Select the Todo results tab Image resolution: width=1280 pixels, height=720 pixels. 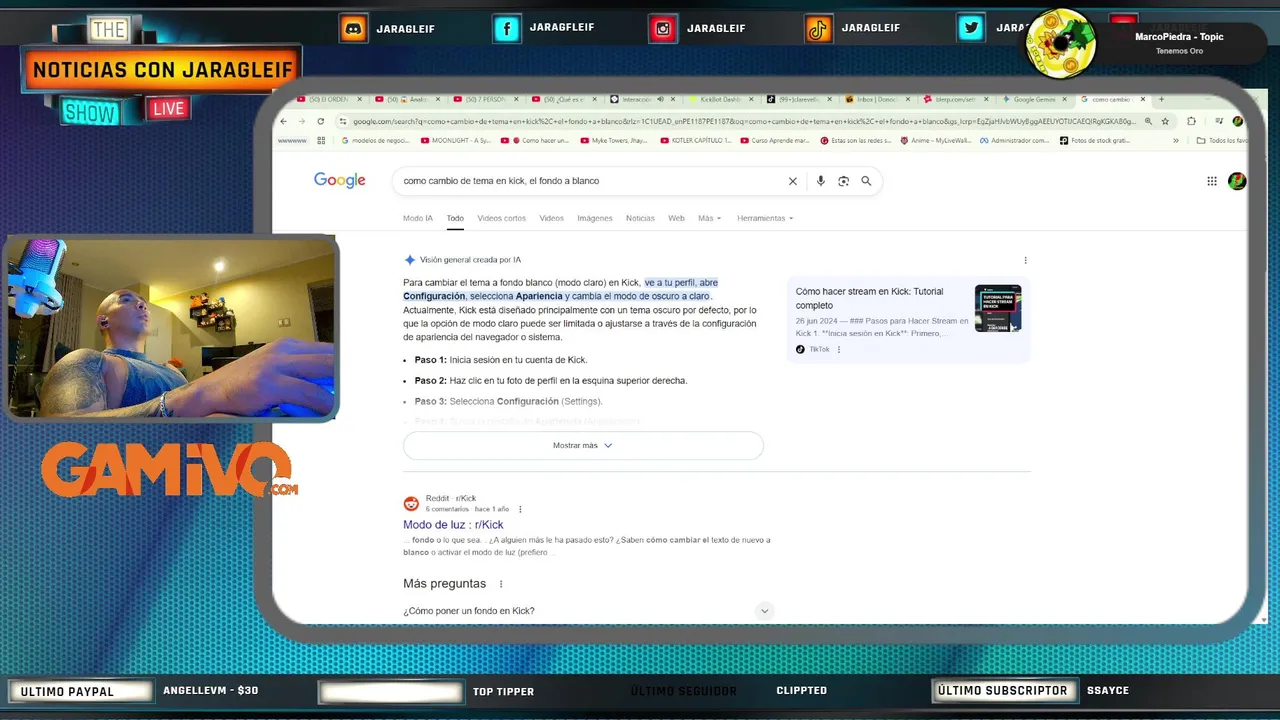pos(455,218)
